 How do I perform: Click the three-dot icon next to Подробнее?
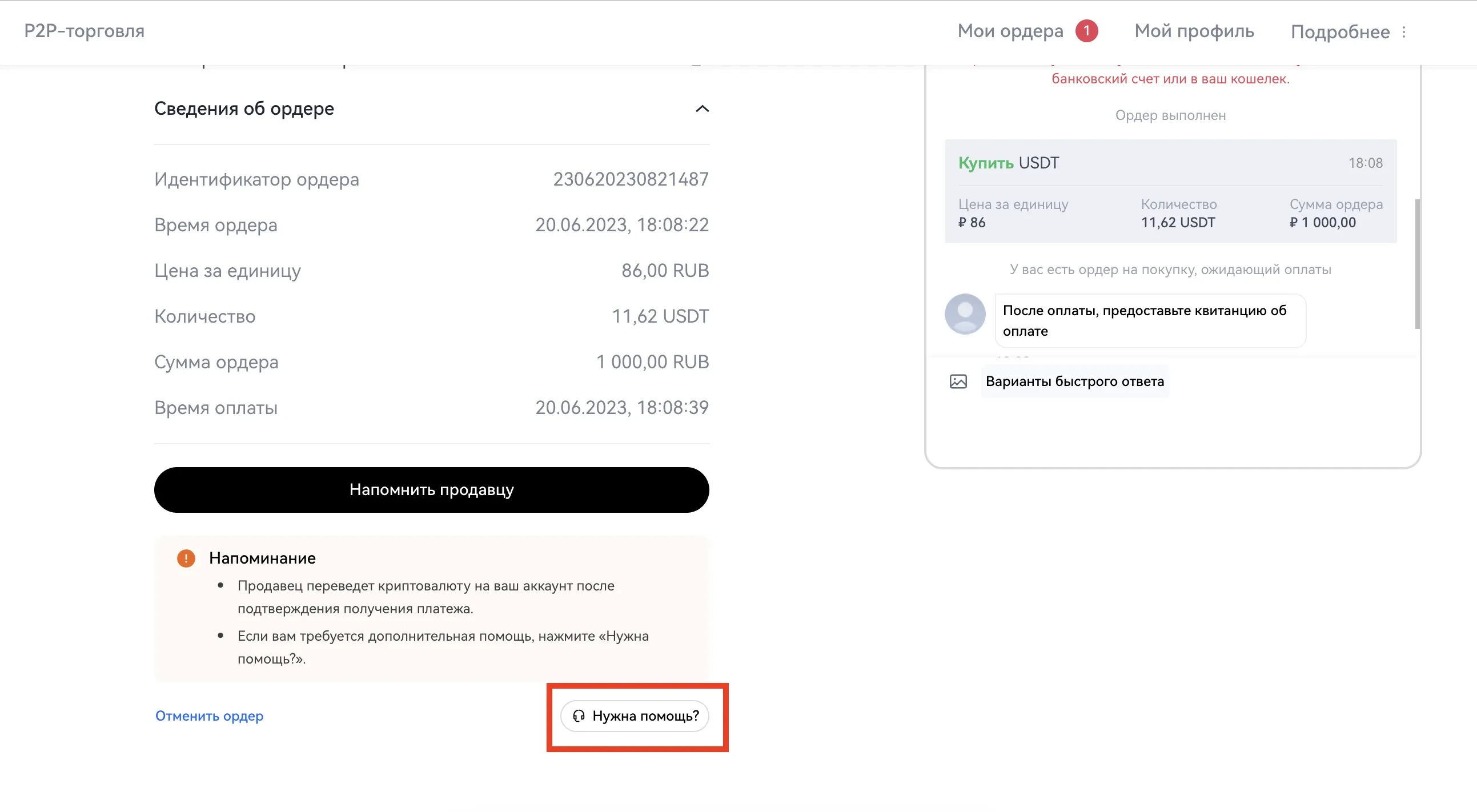(x=1404, y=32)
